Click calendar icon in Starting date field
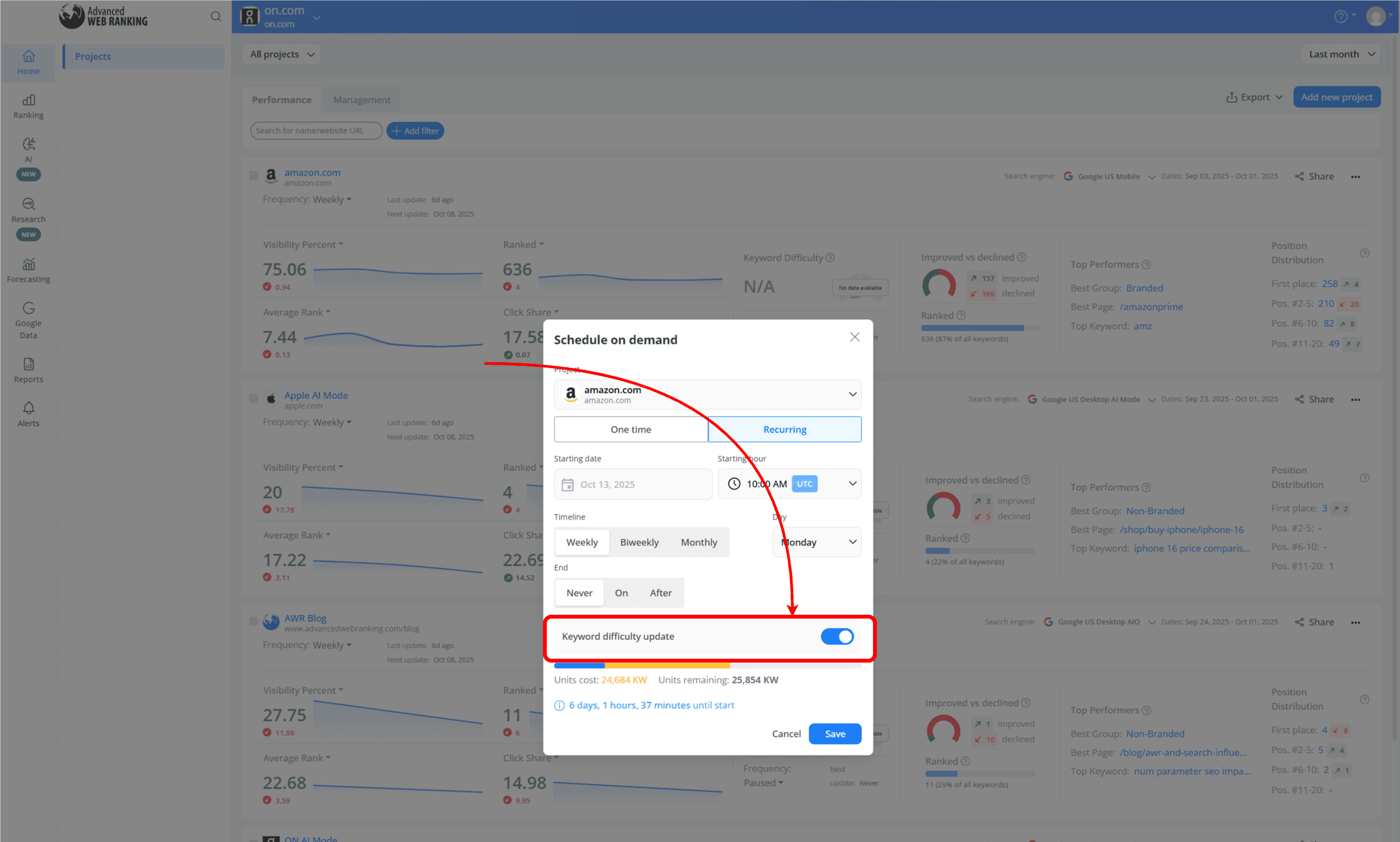The height and width of the screenshot is (842, 1400). (x=567, y=484)
